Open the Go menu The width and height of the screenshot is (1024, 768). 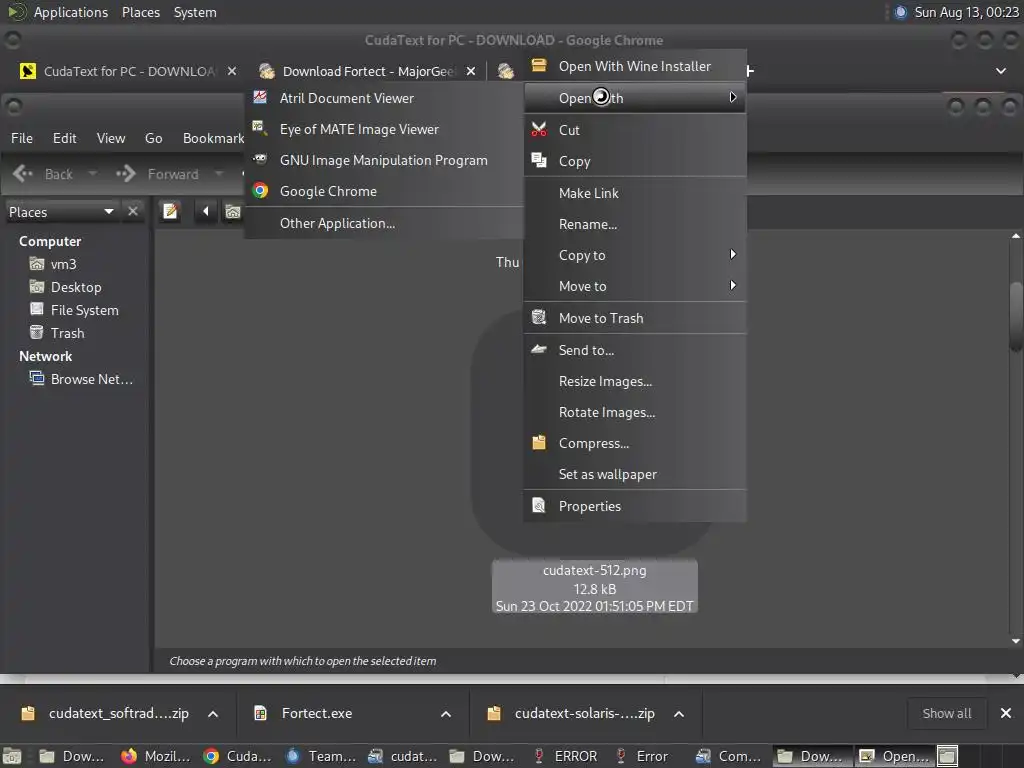153,138
